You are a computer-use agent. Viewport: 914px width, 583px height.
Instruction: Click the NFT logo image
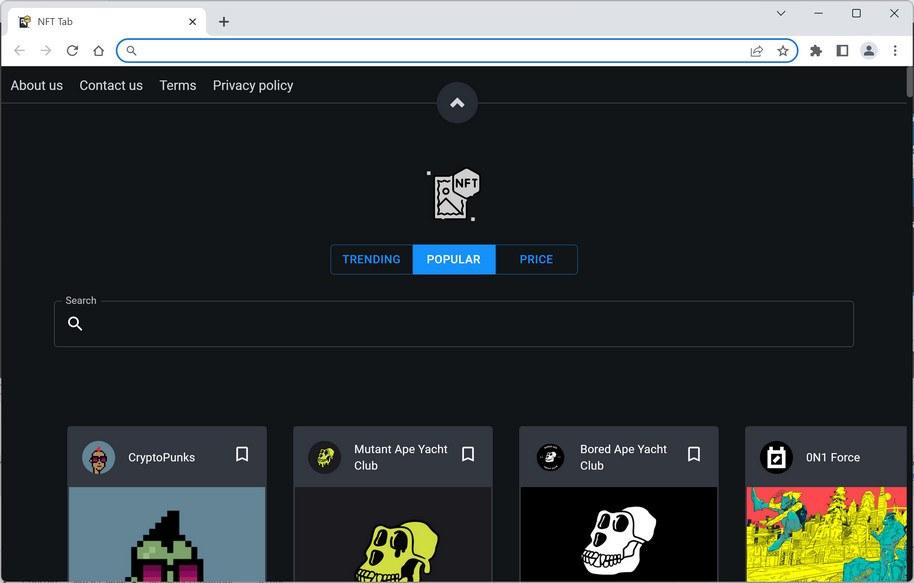(455, 195)
